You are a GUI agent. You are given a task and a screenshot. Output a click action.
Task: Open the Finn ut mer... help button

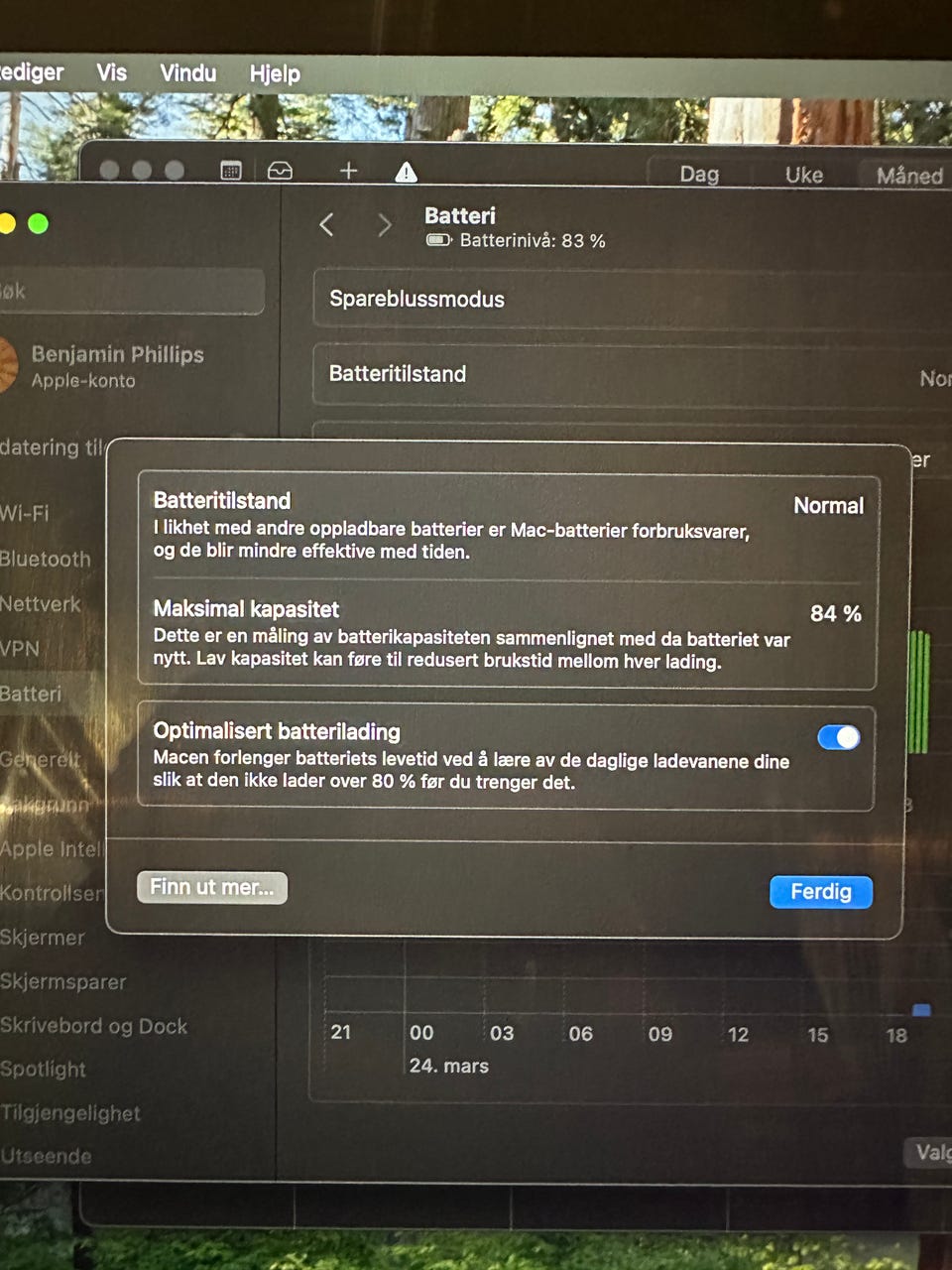(212, 887)
